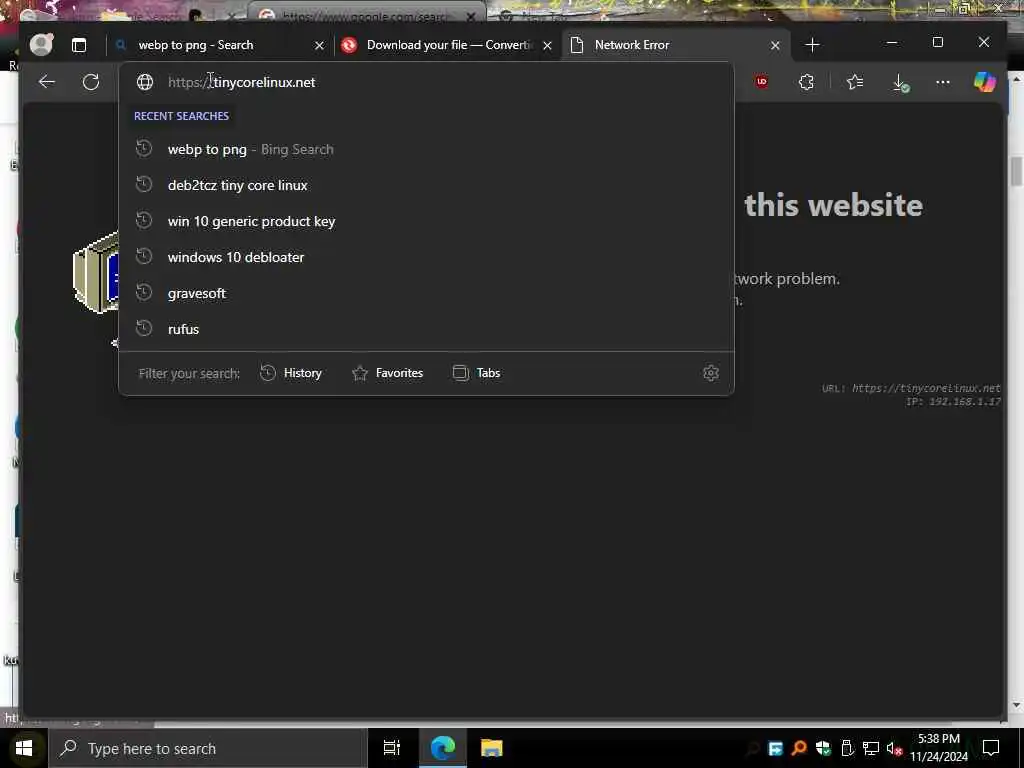Open Microsoft Edge taskbar icon

point(442,748)
